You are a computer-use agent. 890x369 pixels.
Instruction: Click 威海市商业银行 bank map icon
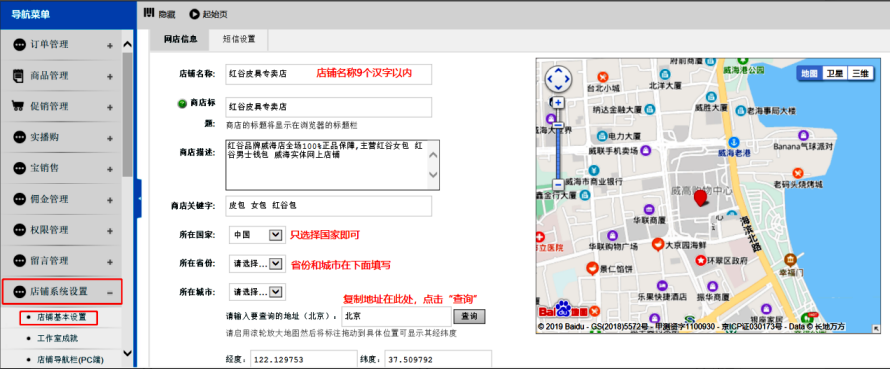point(594,170)
